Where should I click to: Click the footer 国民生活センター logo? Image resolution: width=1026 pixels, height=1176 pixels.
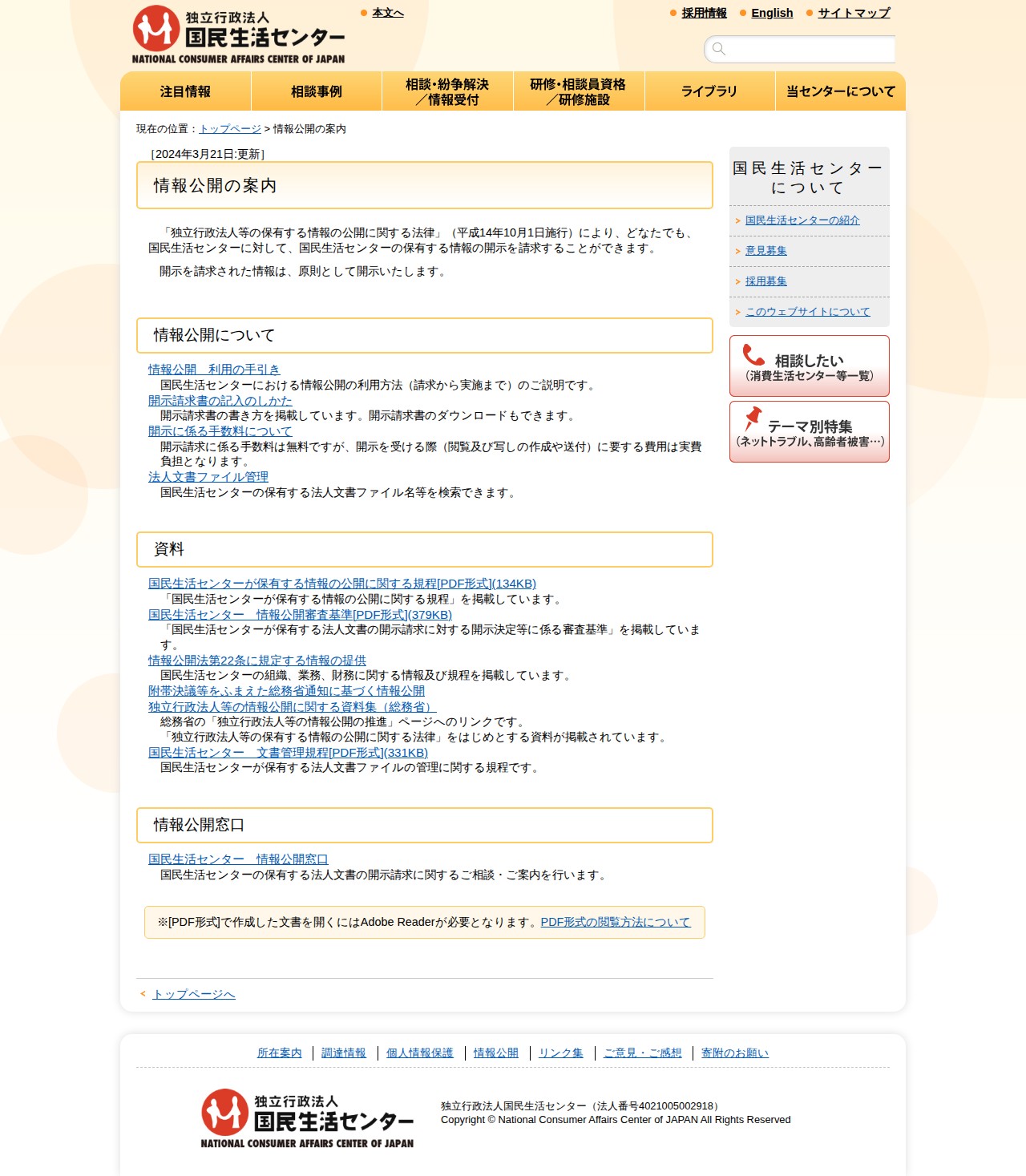[x=307, y=1118]
